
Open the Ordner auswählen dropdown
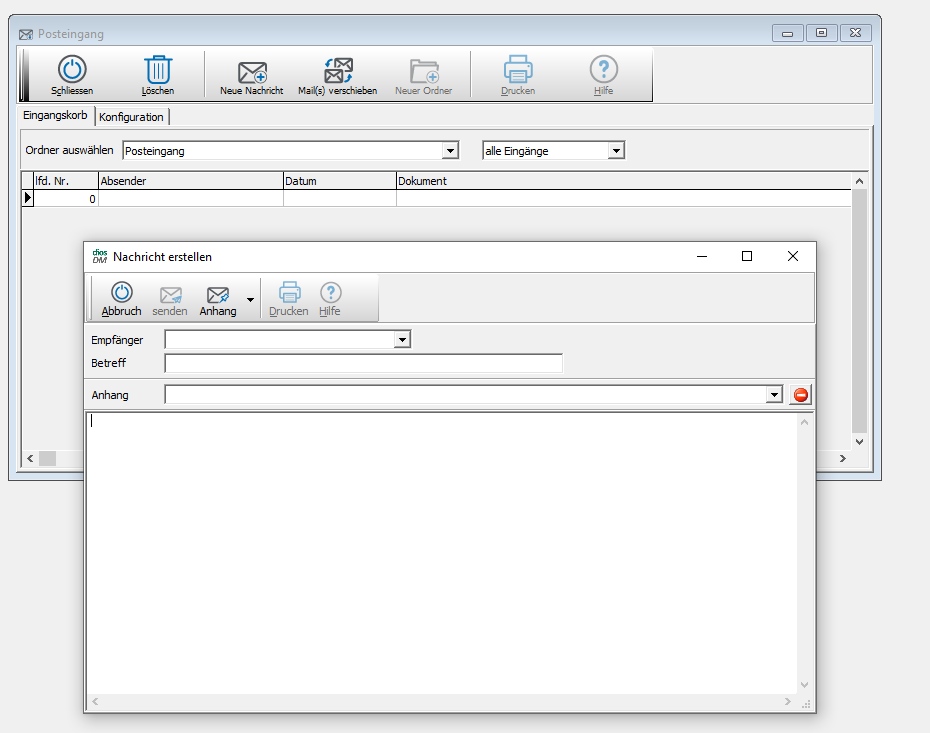tap(450, 151)
